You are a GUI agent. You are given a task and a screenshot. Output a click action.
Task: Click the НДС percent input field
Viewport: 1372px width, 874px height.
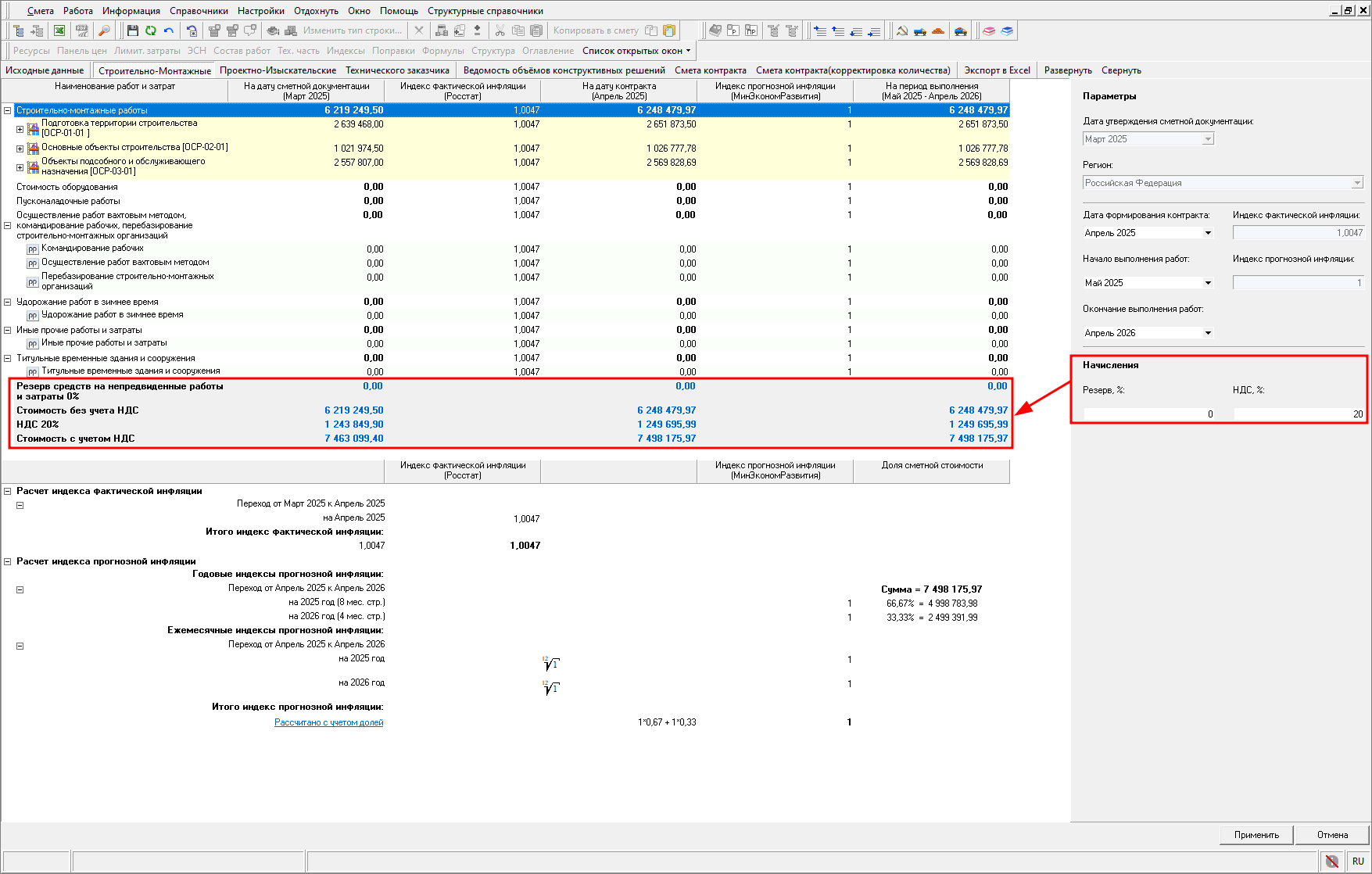(x=1298, y=414)
